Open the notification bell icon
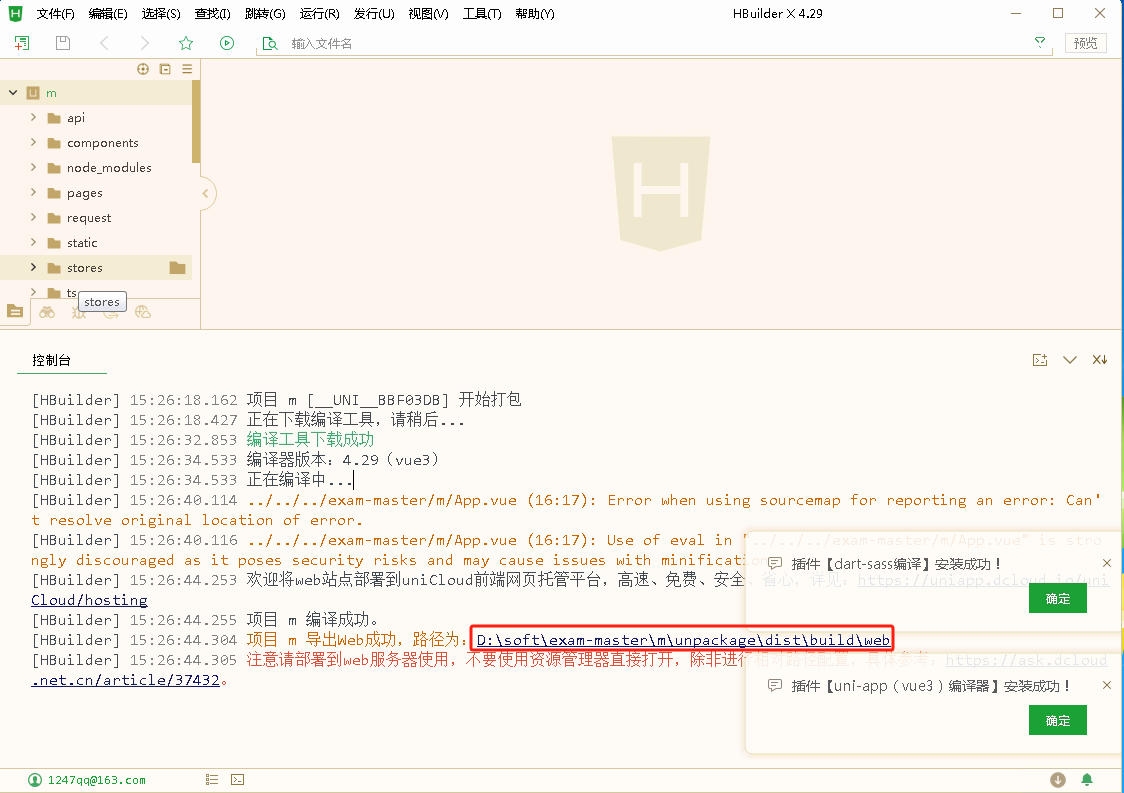The width and height of the screenshot is (1124, 793). (1087, 779)
